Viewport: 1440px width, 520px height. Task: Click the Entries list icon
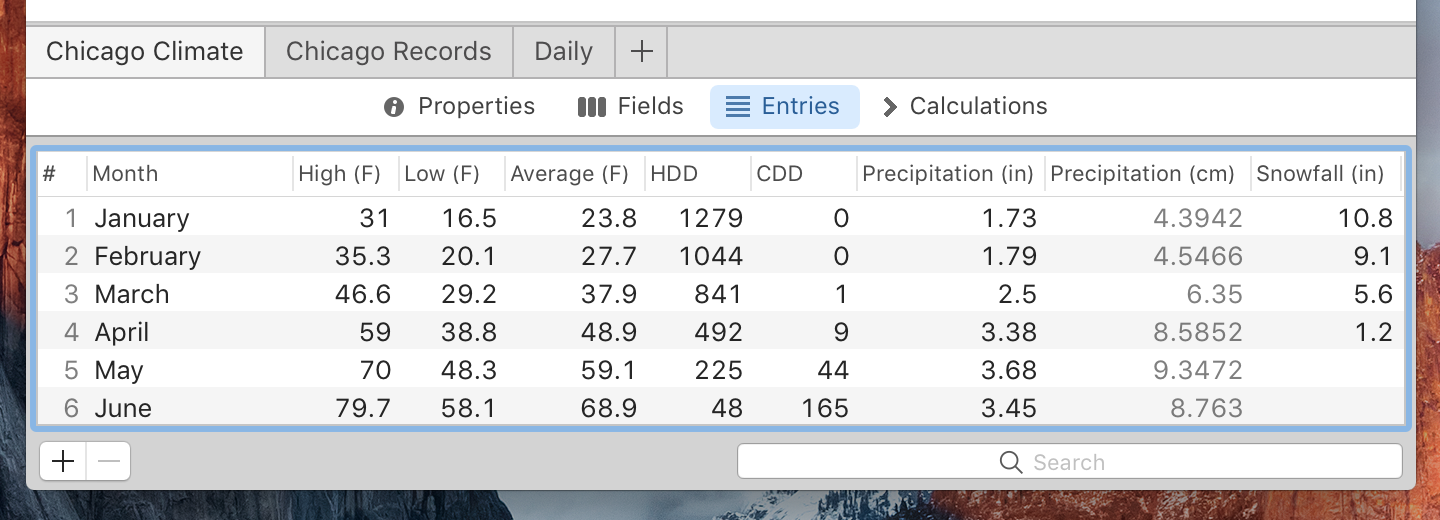738,107
